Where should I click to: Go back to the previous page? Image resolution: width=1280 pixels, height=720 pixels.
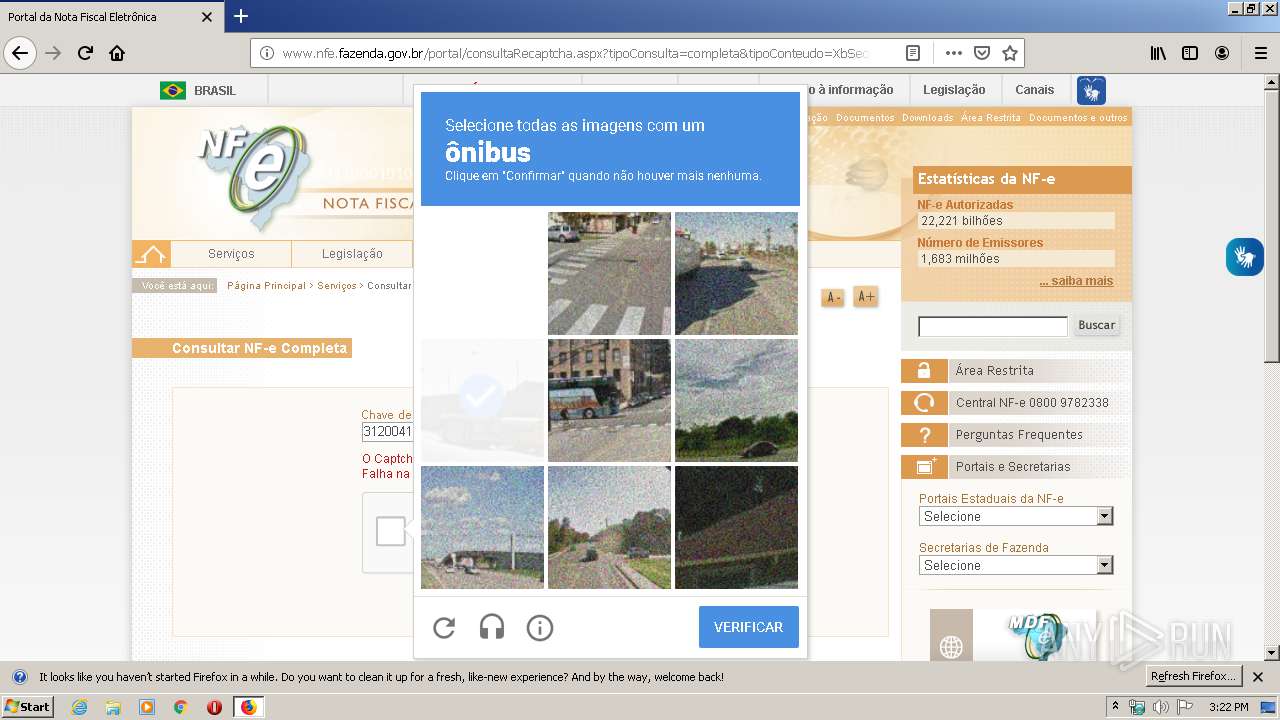(20, 53)
